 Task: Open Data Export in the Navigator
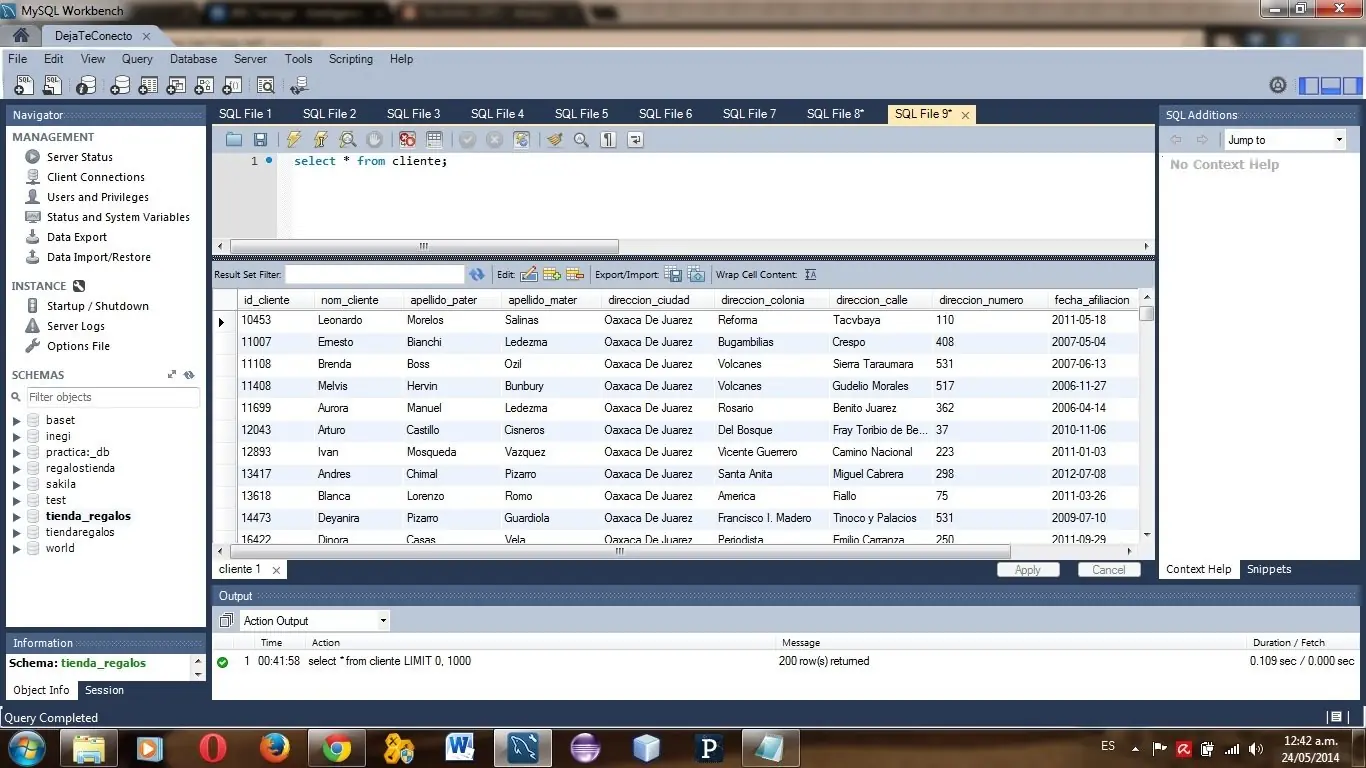coord(76,237)
